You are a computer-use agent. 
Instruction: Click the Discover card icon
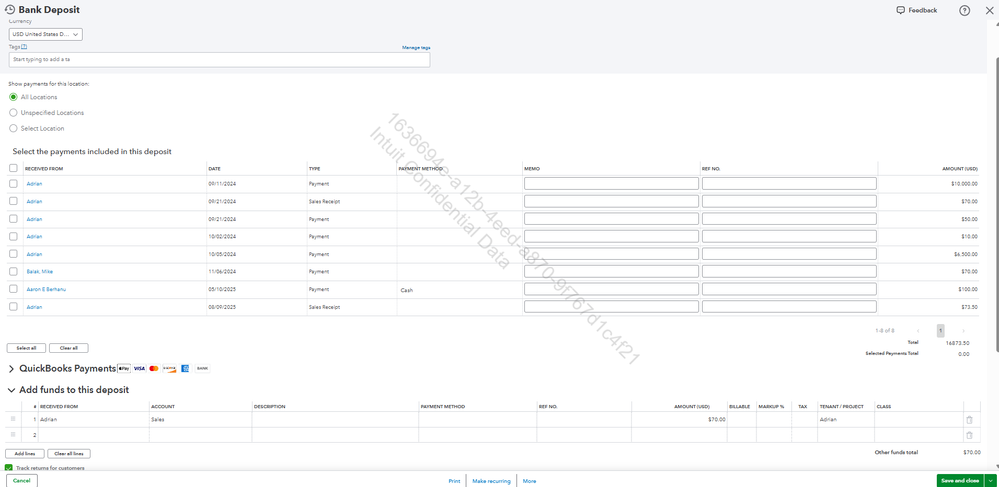169,368
